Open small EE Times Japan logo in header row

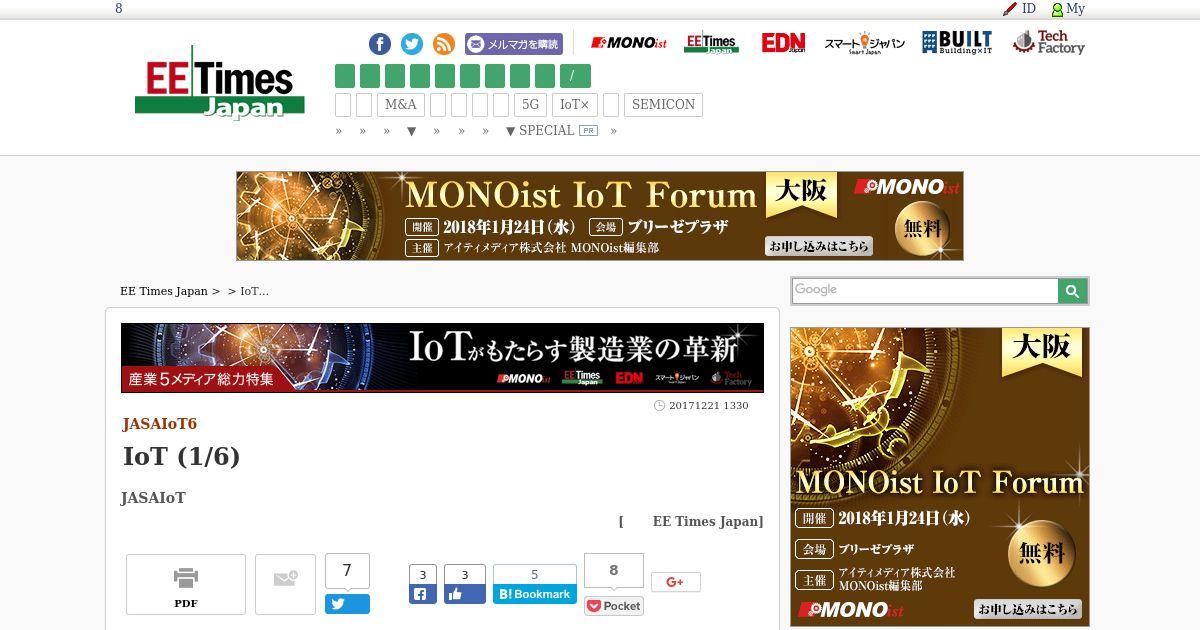(x=711, y=43)
